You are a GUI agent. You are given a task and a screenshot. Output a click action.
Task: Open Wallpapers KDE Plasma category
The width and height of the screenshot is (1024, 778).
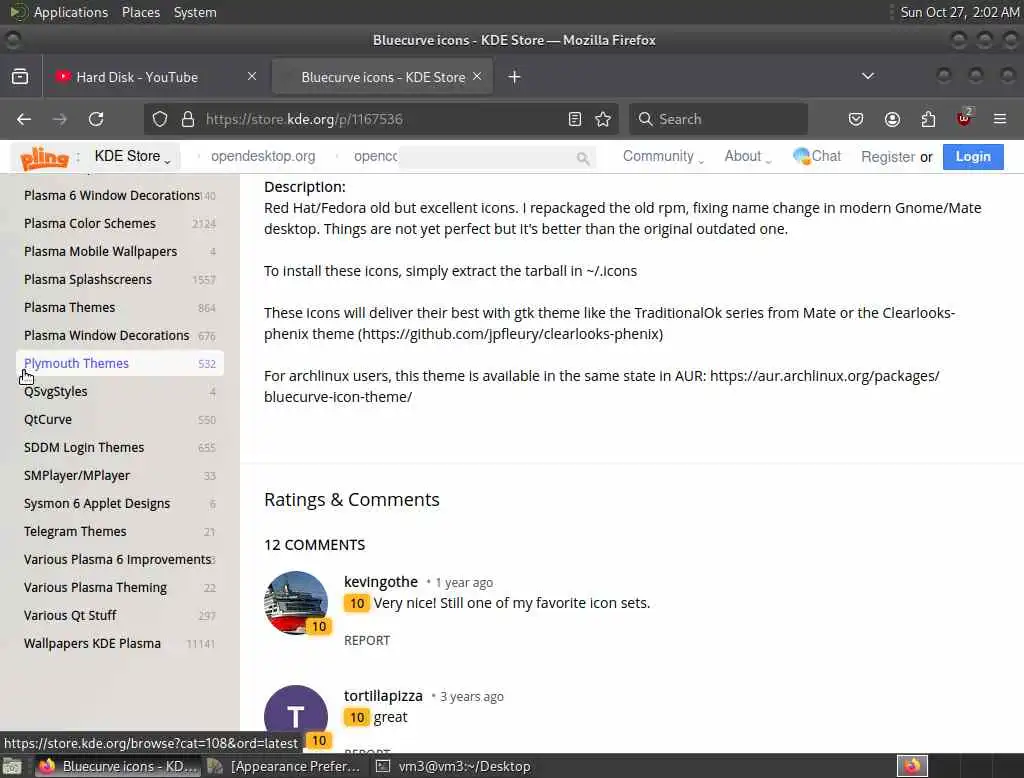coord(120,643)
